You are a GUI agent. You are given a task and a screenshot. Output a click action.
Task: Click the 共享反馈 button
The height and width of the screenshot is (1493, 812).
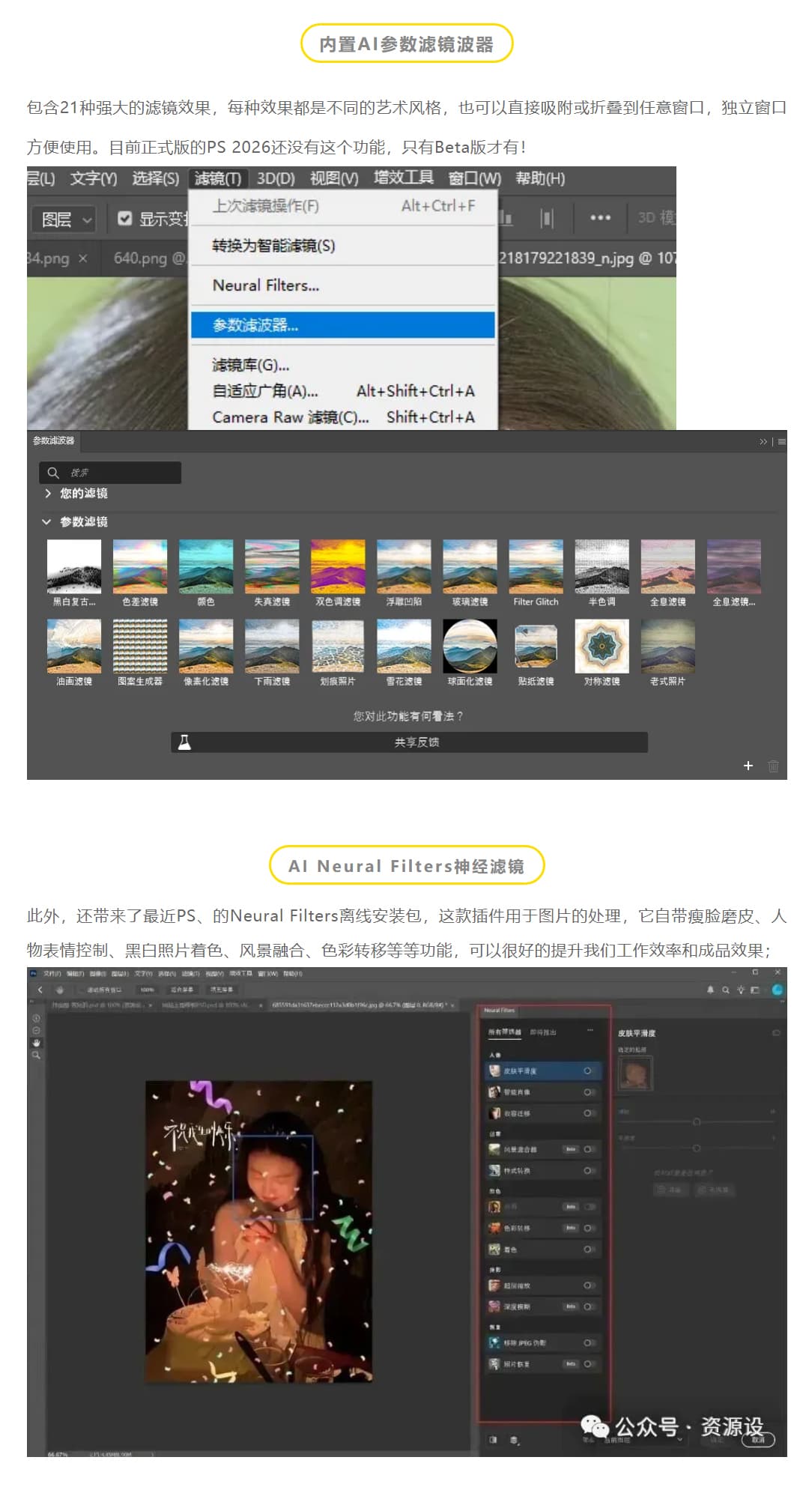pyautogui.click(x=409, y=742)
